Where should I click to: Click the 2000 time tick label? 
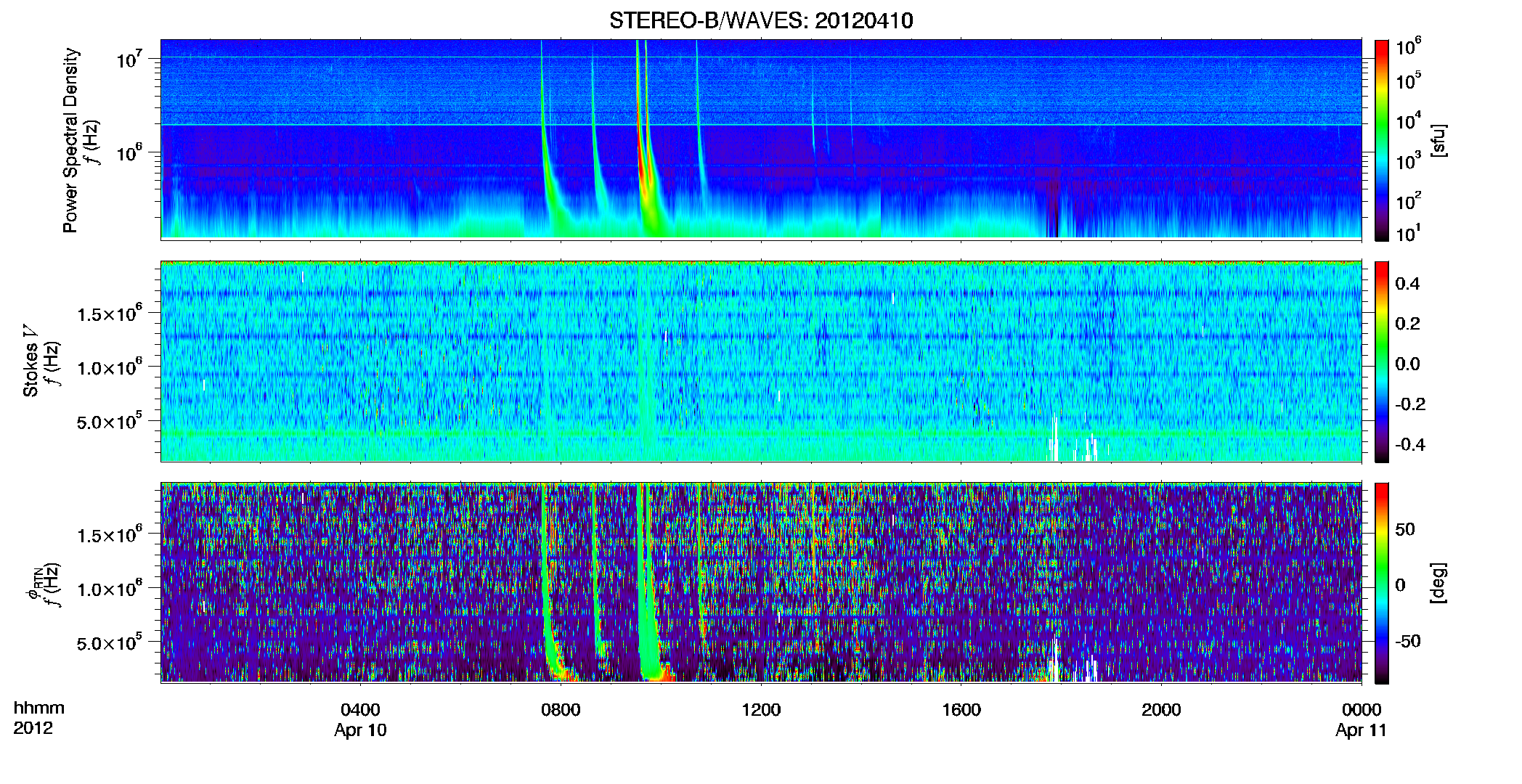[1161, 709]
